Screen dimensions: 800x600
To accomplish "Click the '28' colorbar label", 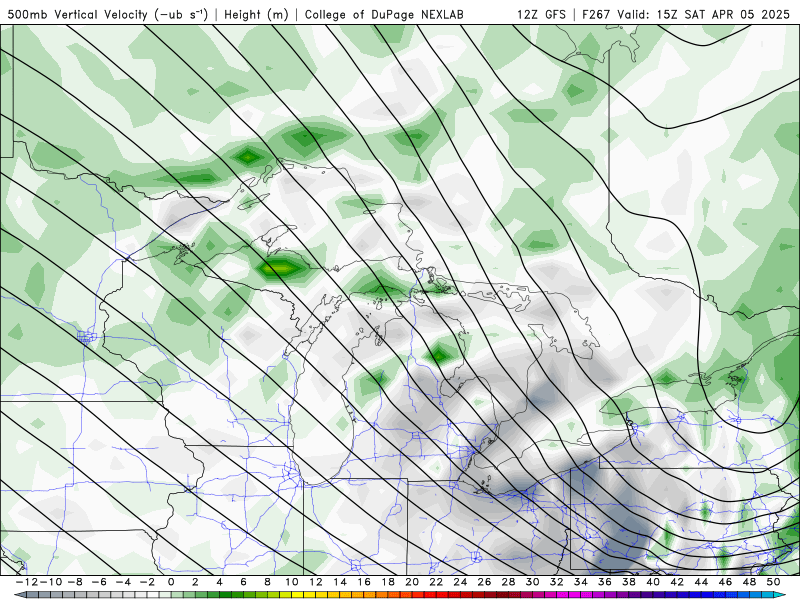I will [x=509, y=582].
